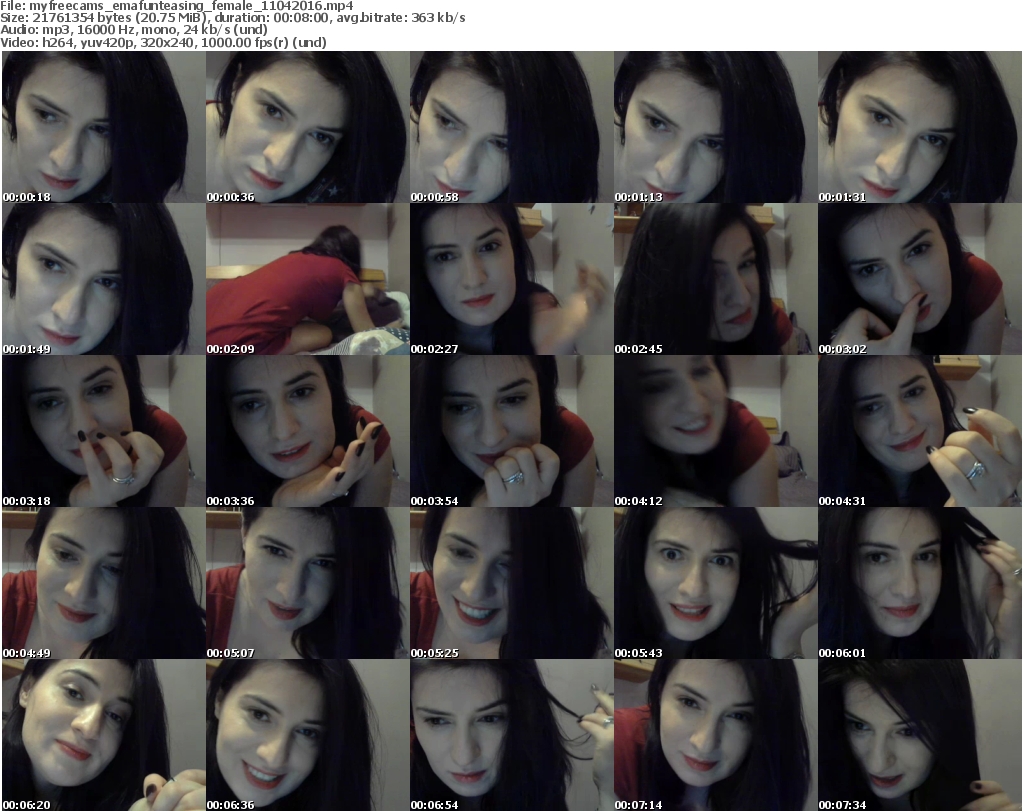
Task: Open the frame stamped 00:02:09
Action: pos(308,279)
